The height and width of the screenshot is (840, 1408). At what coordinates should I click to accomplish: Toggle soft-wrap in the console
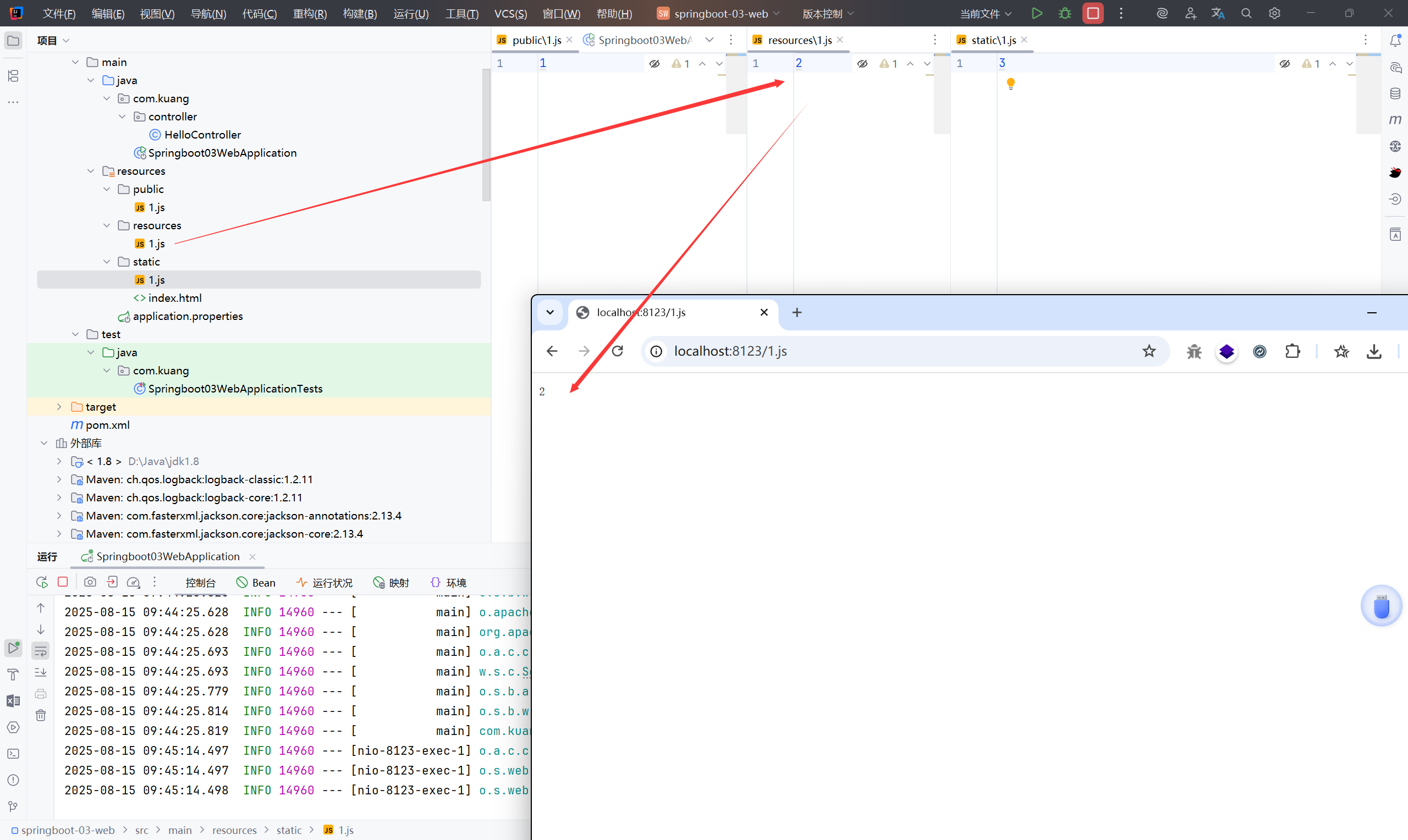pos(41,651)
